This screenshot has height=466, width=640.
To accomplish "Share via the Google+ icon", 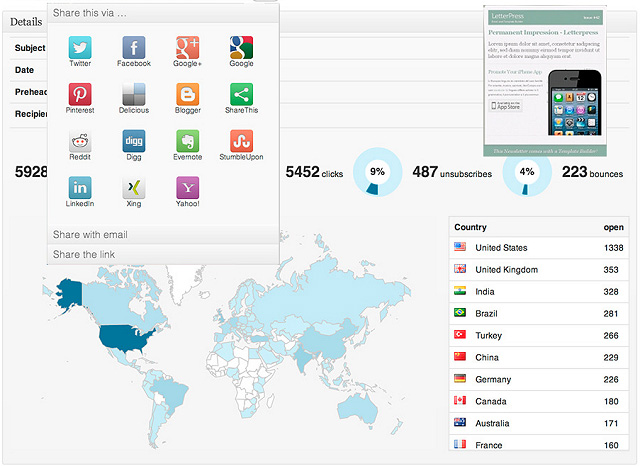I will 187,47.
